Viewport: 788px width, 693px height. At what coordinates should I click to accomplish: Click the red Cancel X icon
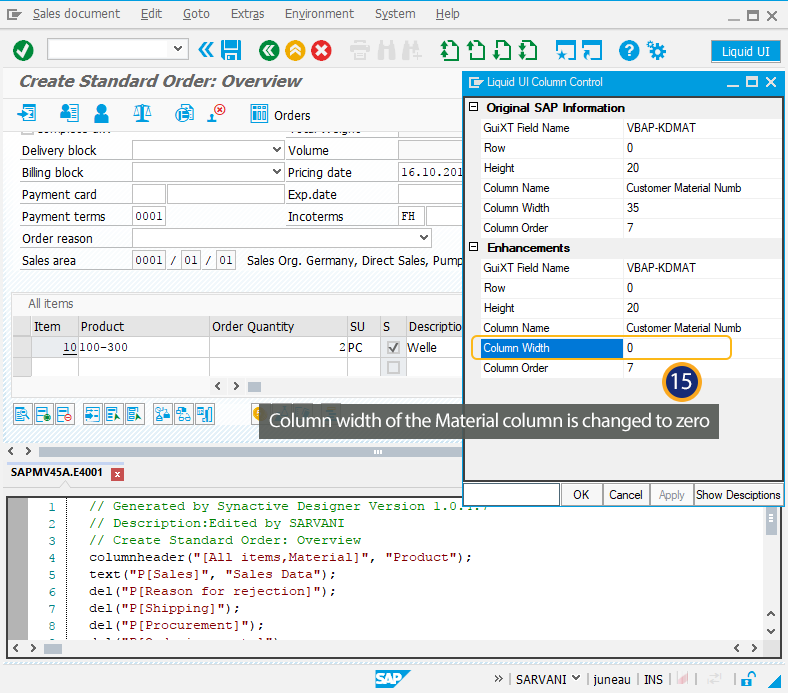pos(321,50)
